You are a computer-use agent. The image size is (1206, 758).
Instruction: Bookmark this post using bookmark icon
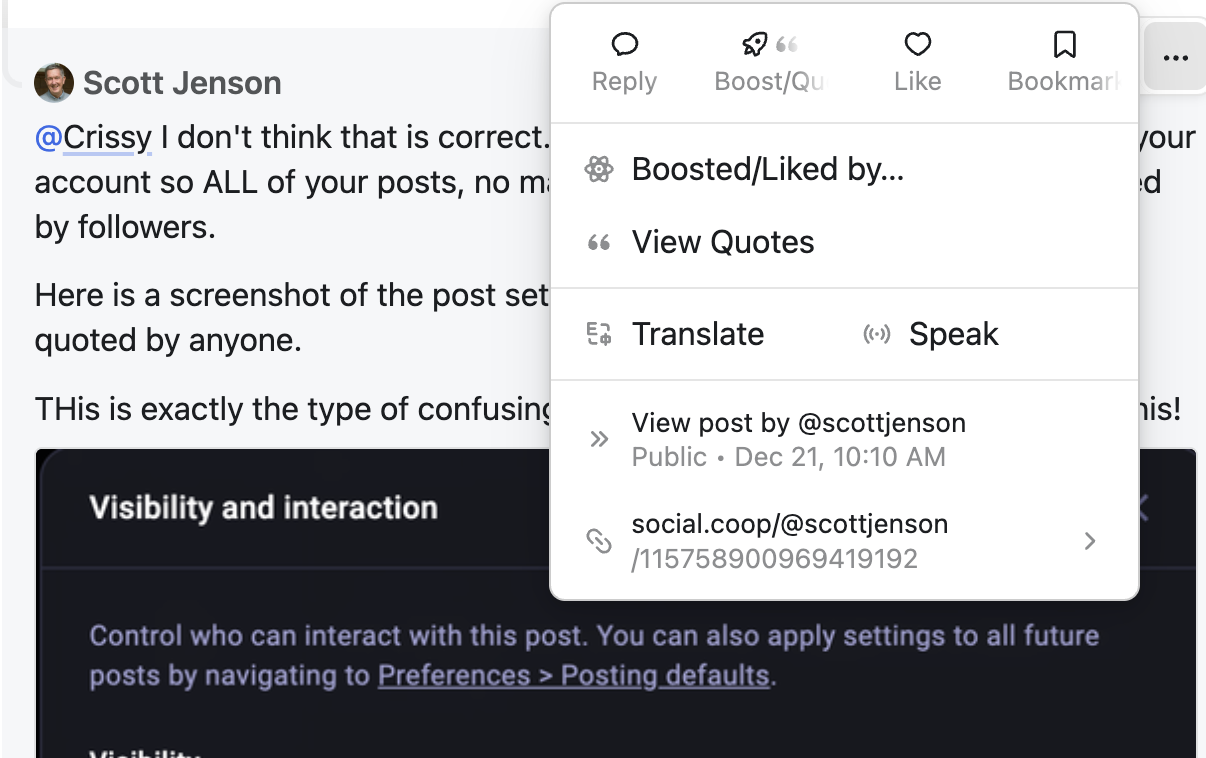coord(1064,45)
